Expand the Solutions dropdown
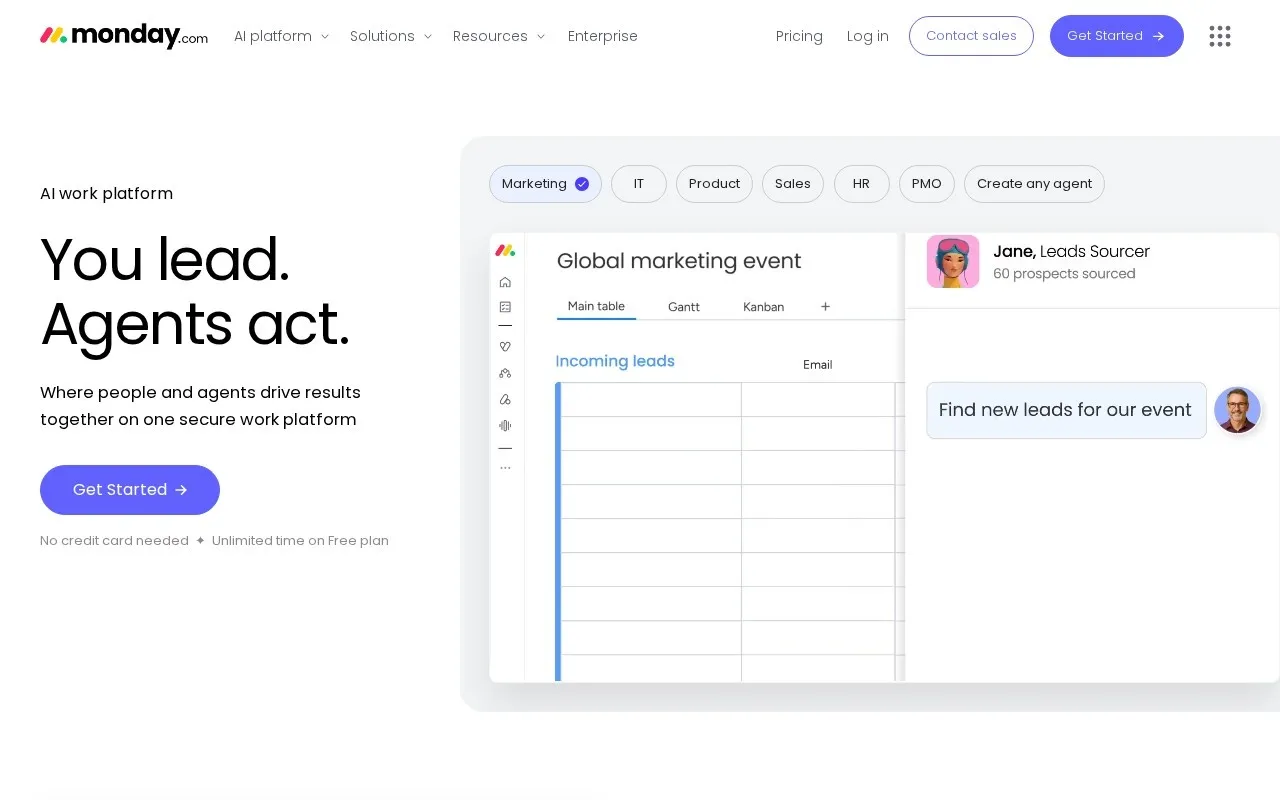Viewport: 1280px width, 800px height. [x=391, y=36]
